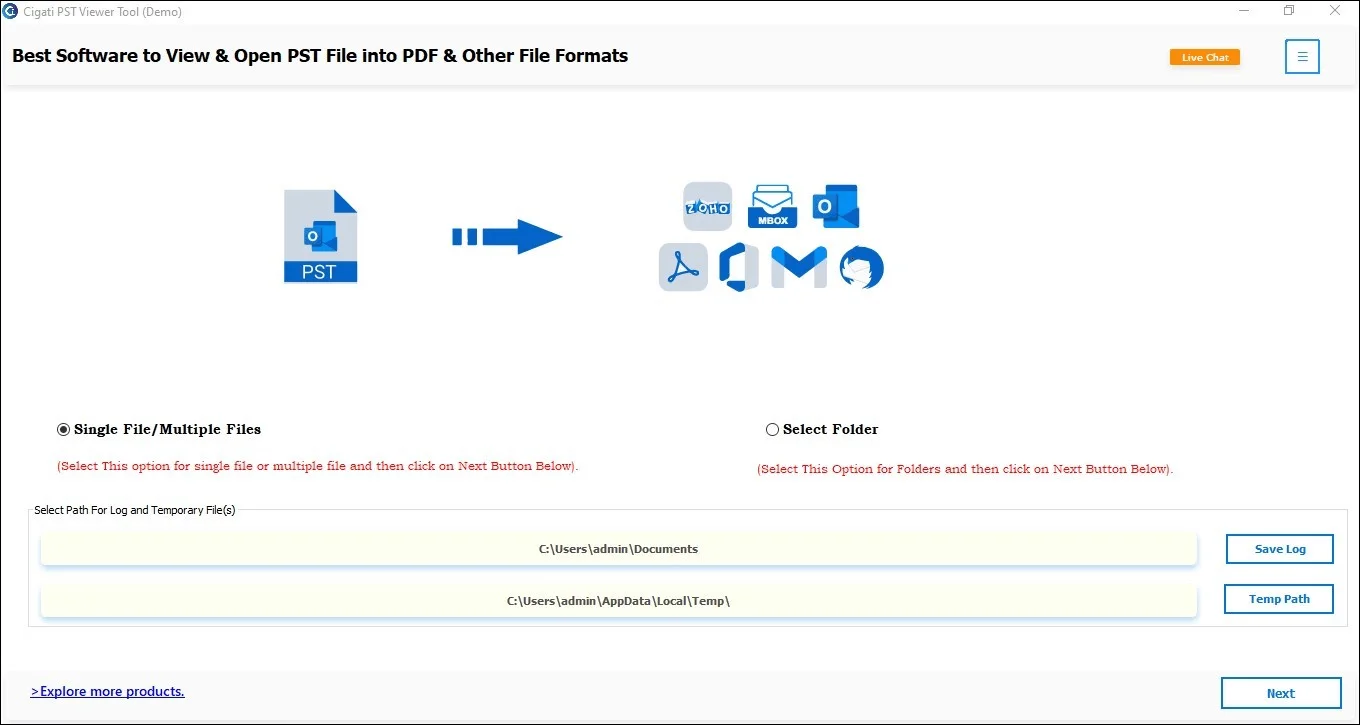Click the Gmail icon
Viewport: 1360px width, 725px height.
[799, 267]
